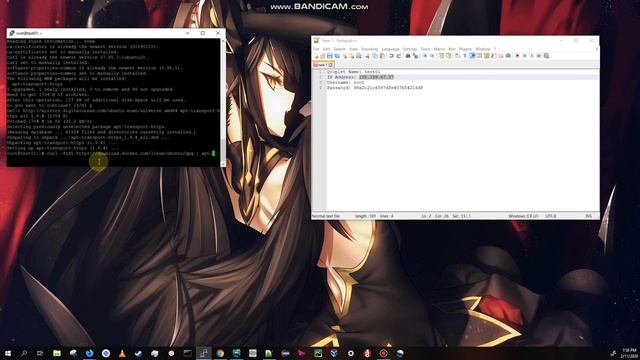Stop macro recording toolbar icon
640x360 pixels.
[524, 56]
